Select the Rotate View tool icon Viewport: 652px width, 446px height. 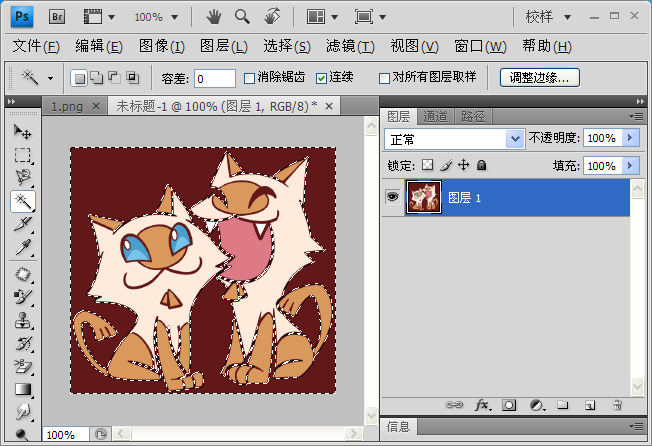[272, 17]
